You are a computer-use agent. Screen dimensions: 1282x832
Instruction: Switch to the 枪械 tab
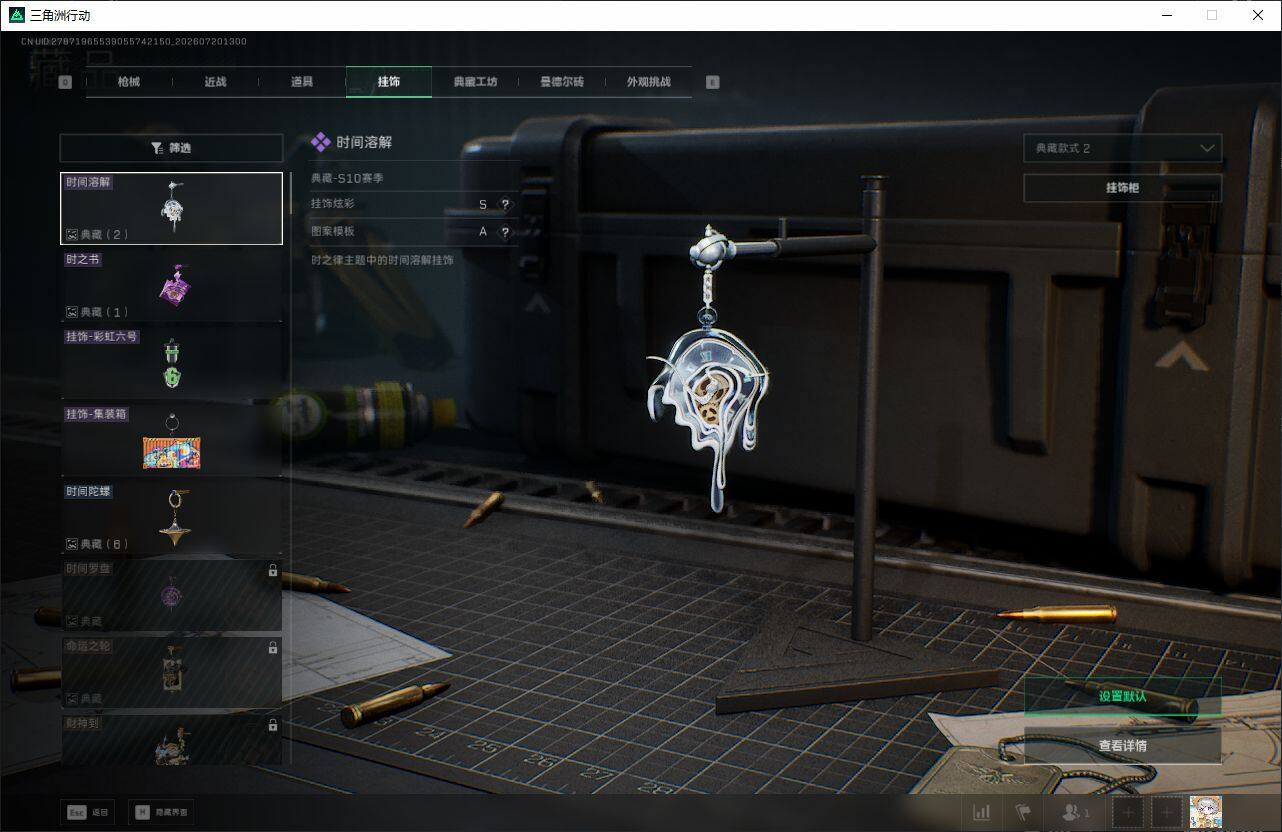[x=129, y=82]
